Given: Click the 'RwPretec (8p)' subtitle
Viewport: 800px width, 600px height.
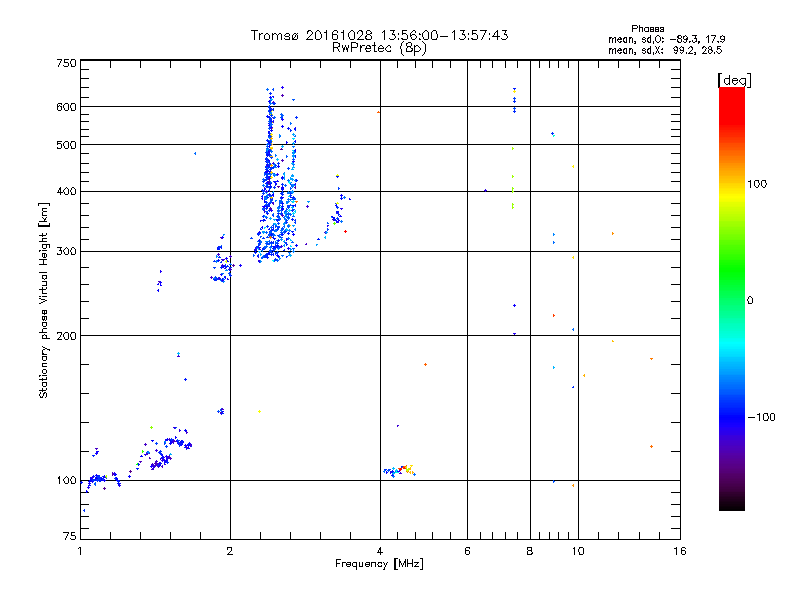Looking at the screenshot, I should click(379, 48).
